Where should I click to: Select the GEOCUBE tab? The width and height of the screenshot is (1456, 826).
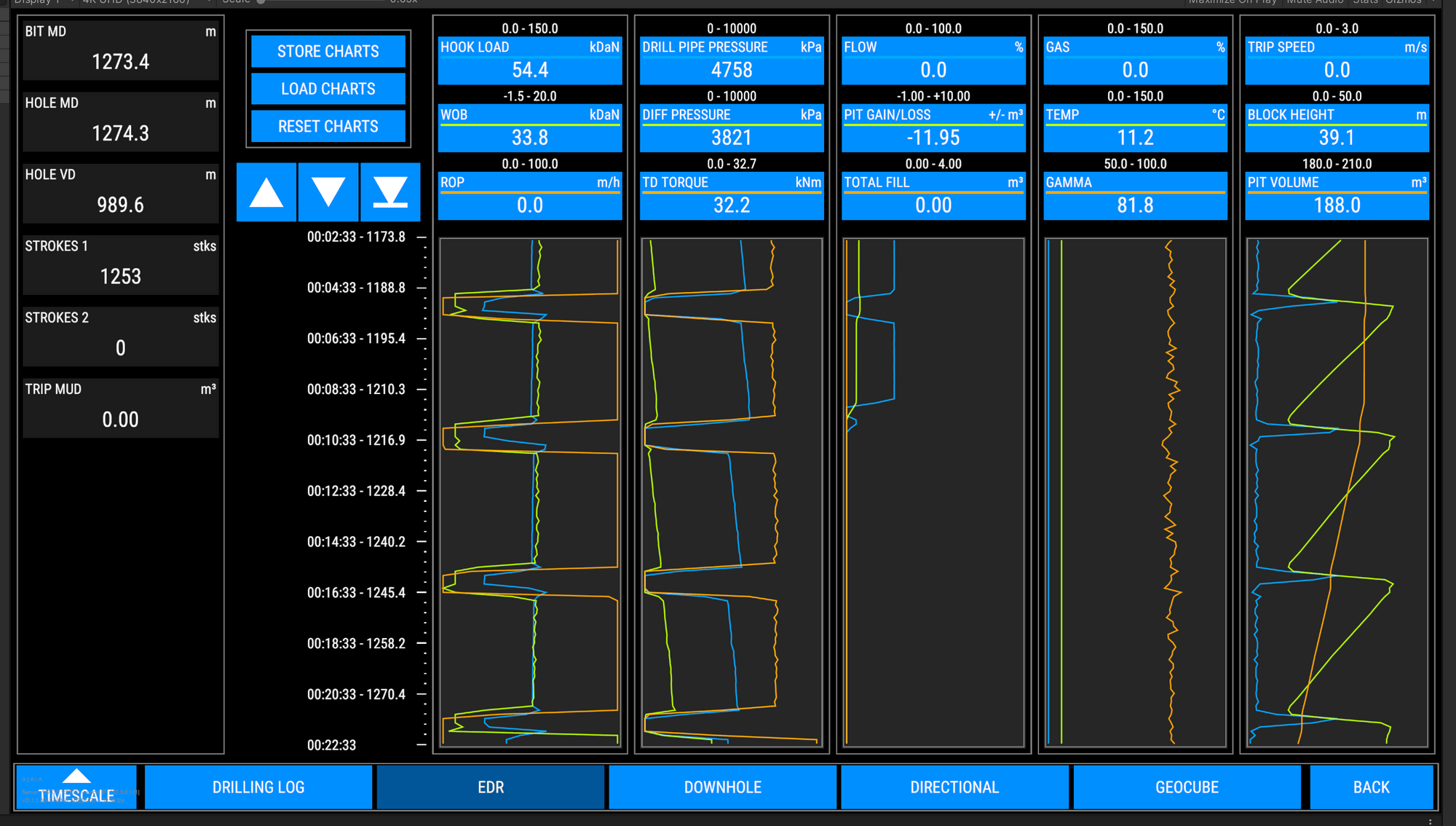(1187, 787)
